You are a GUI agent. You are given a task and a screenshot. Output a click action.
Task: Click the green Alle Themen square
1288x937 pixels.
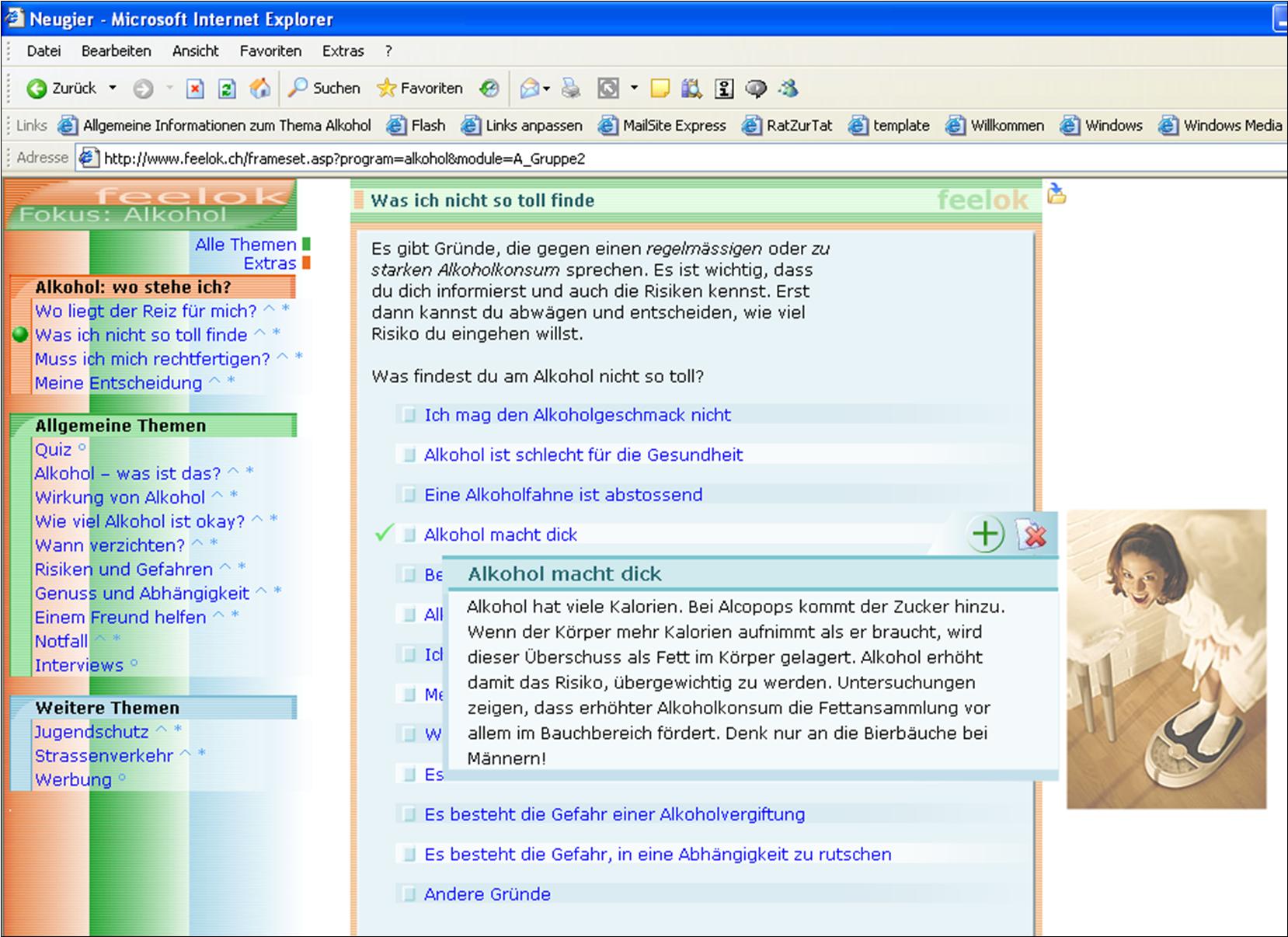(306, 244)
